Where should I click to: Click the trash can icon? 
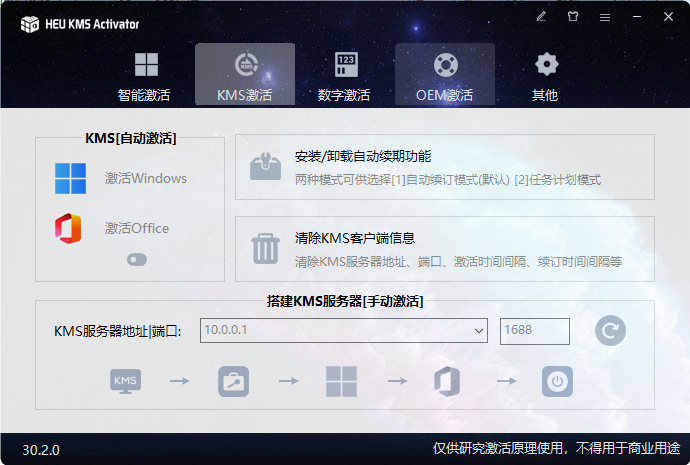tap(265, 249)
